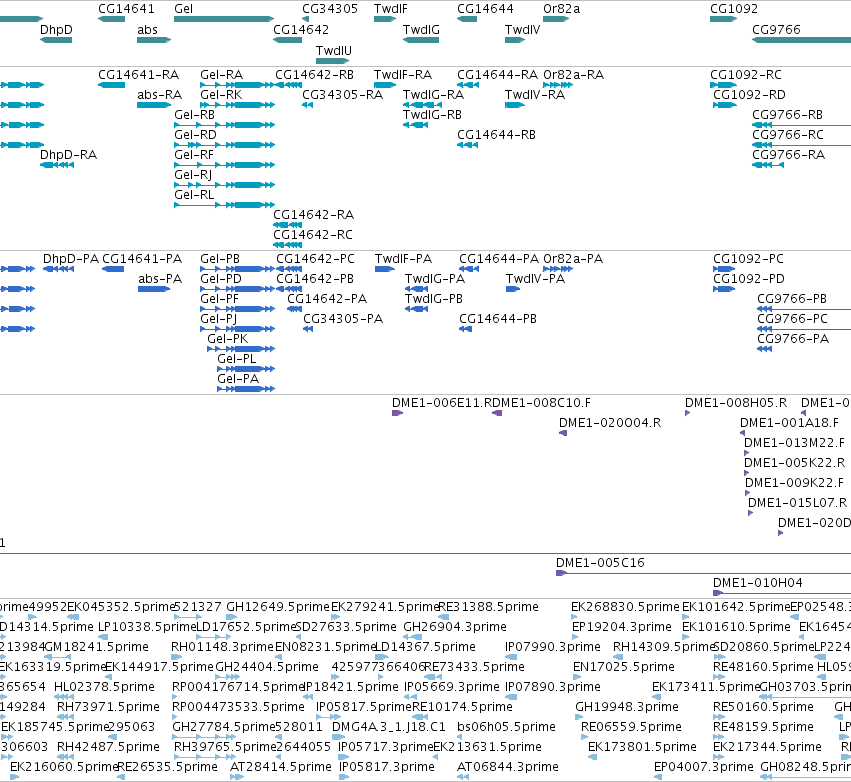Click the TwdlV gene label
Screen dimensions: 851x782
522,29
